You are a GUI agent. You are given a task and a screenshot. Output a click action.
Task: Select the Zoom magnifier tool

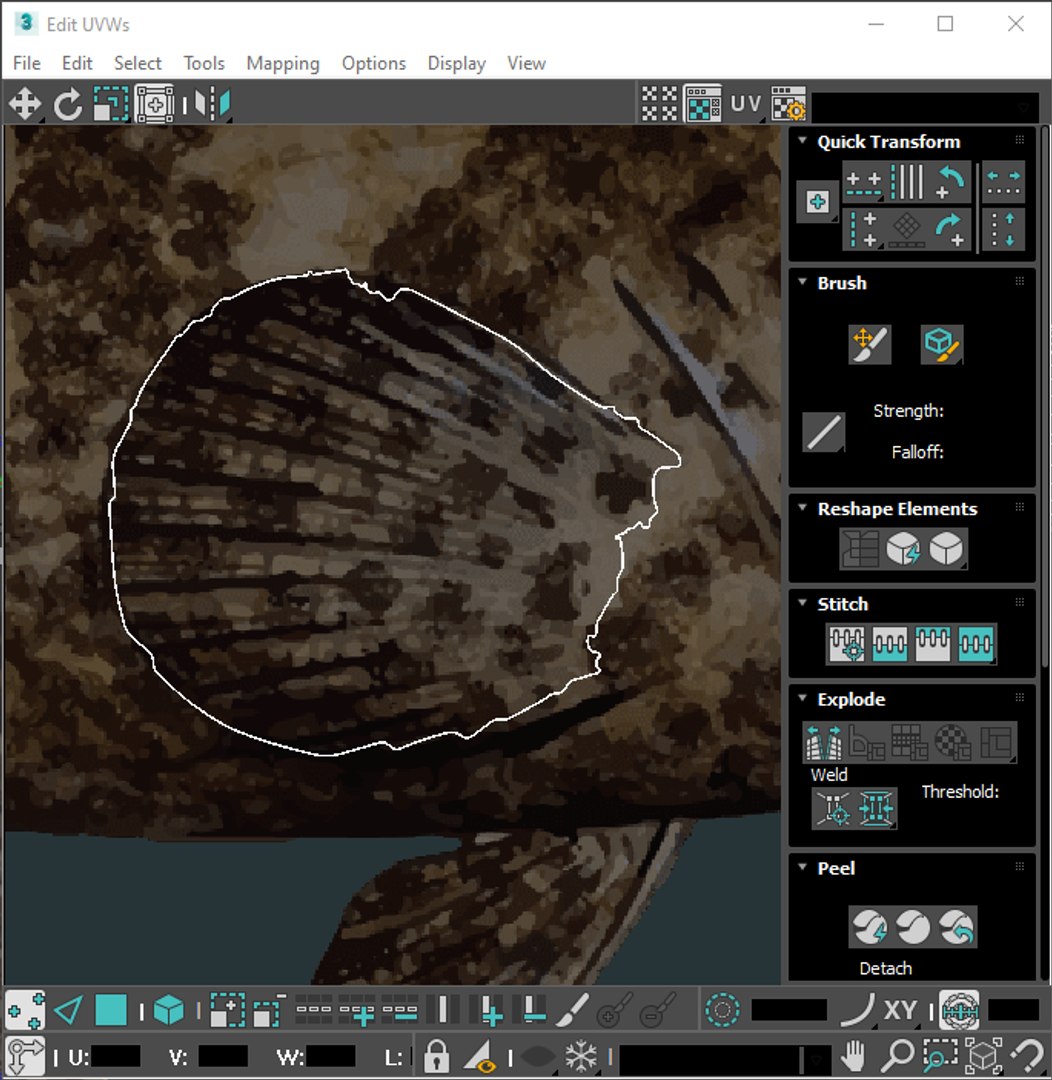(x=898, y=1056)
